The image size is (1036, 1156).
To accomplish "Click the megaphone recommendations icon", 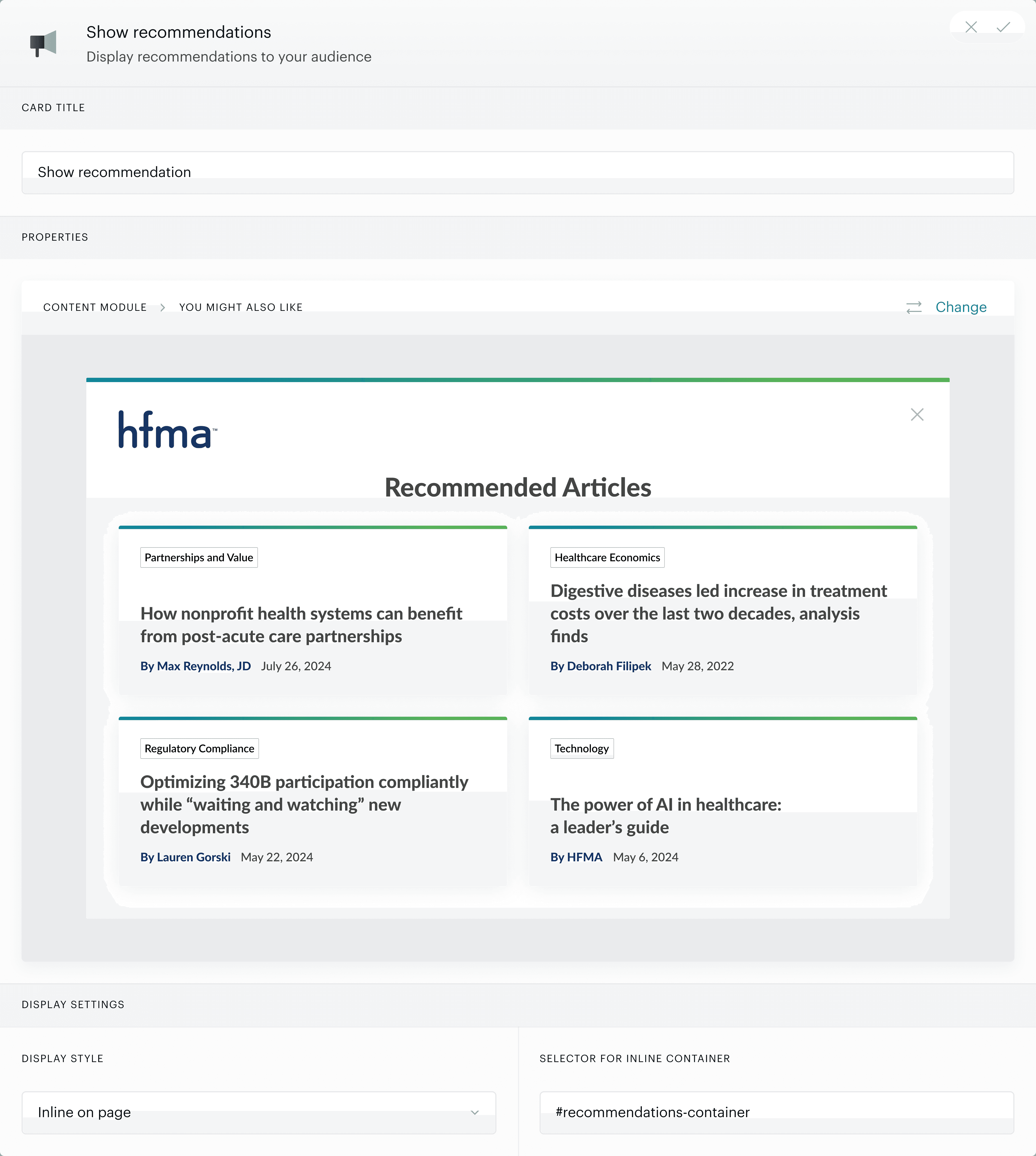I will click(x=43, y=43).
